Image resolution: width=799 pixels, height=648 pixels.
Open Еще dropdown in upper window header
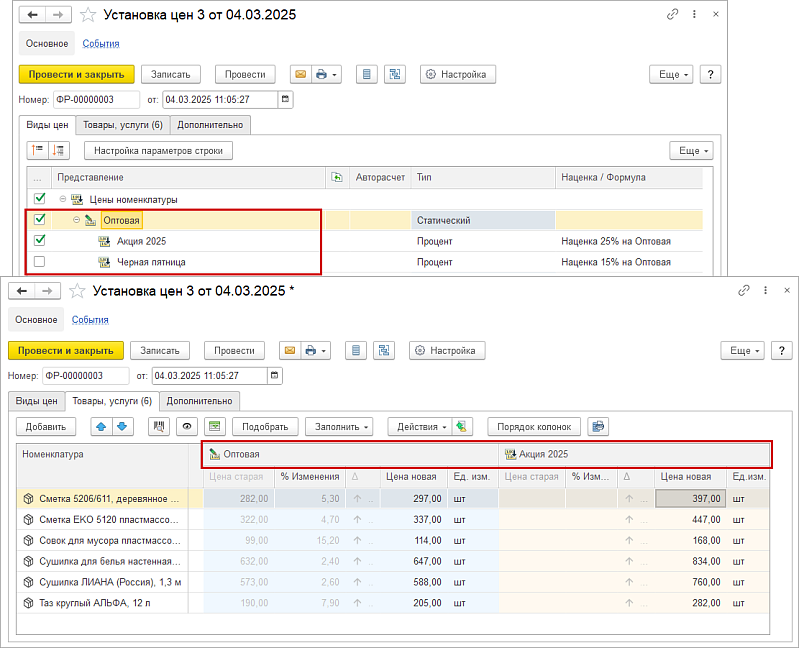pos(673,74)
